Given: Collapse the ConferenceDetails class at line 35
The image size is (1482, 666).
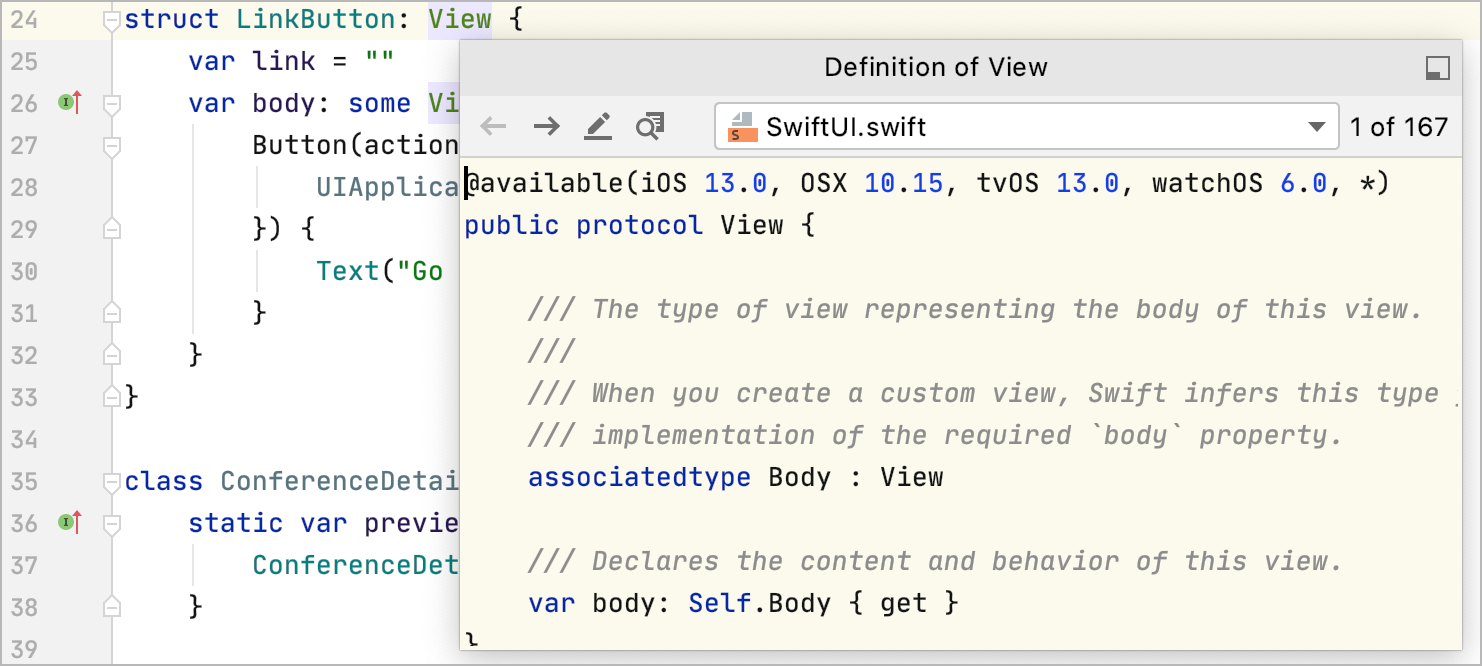Looking at the screenshot, I should 112,482.
